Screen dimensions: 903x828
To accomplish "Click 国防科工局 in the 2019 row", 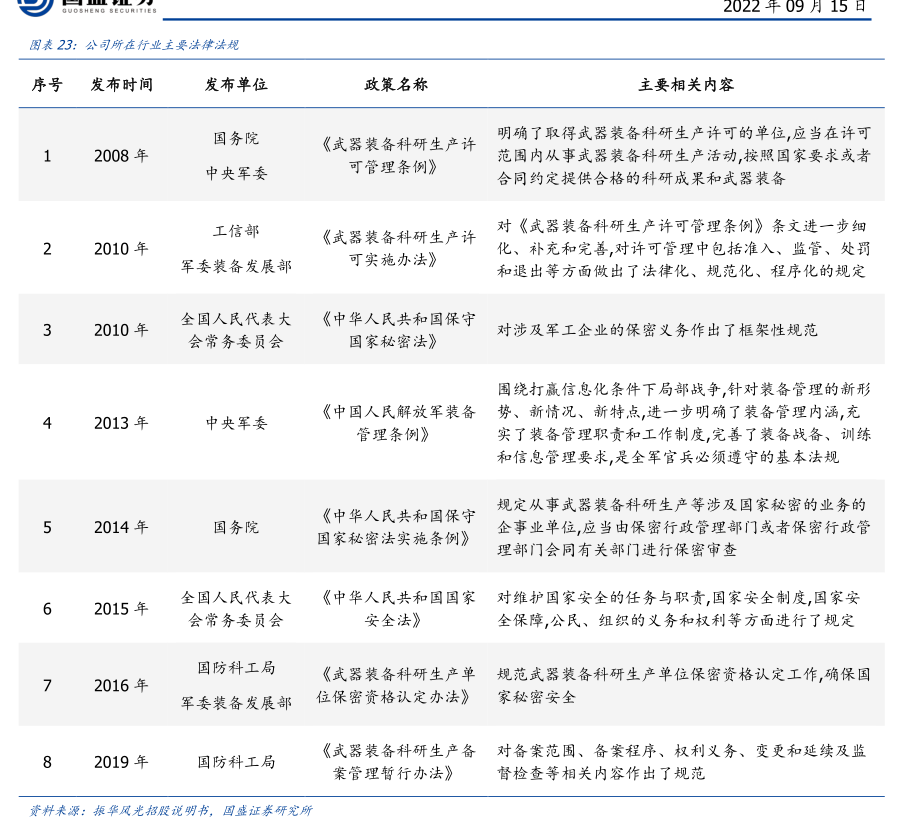I will (236, 762).
